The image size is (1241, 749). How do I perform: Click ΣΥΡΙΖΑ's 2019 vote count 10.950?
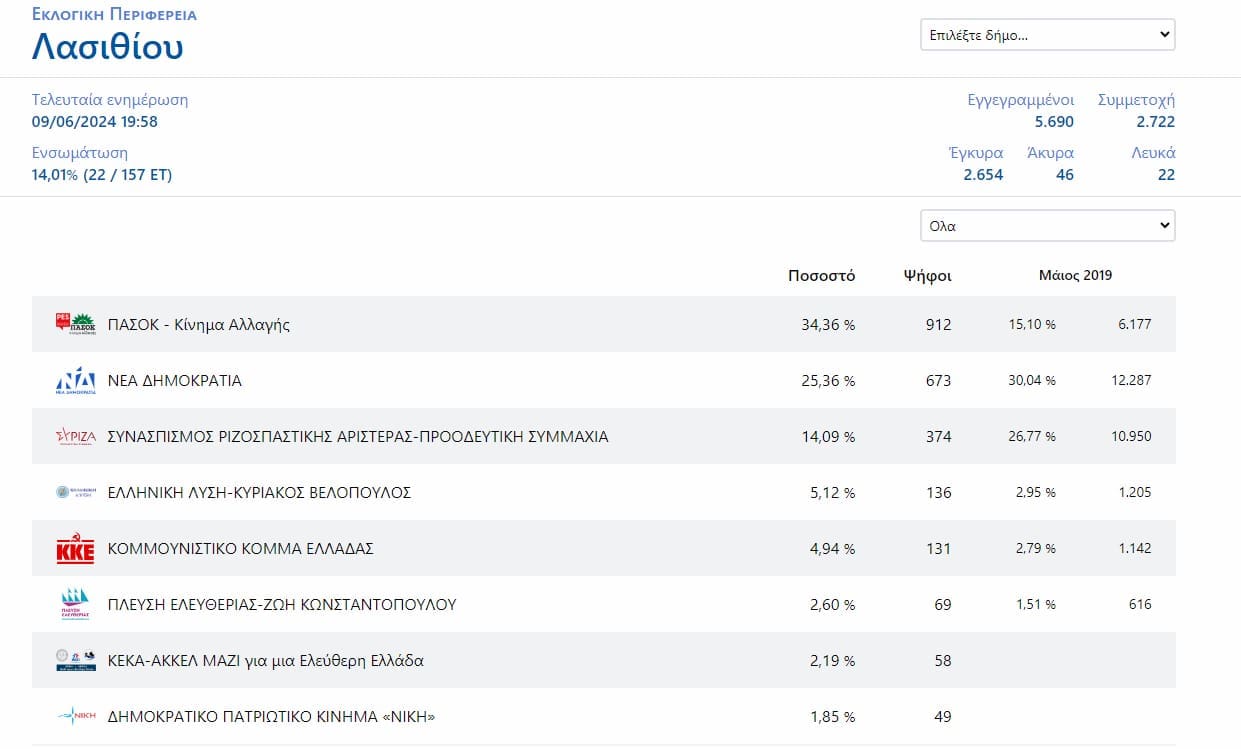pos(1130,437)
